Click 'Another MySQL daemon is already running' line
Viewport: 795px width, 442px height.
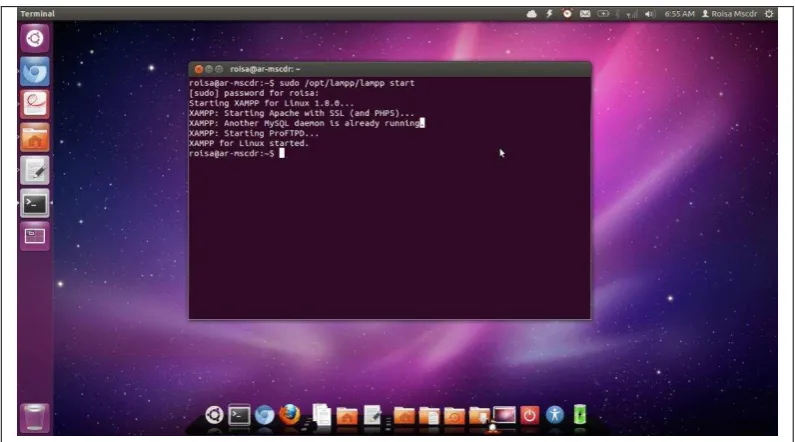tap(306, 123)
